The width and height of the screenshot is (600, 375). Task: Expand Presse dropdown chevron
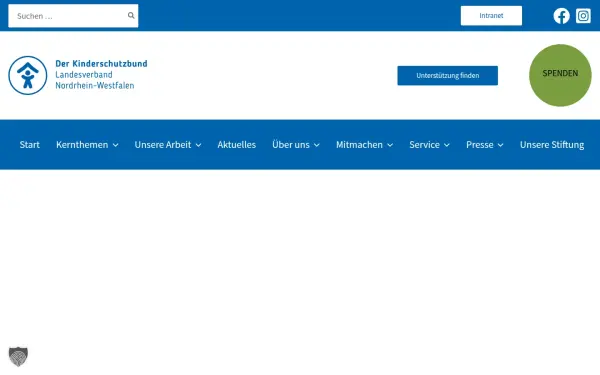coord(500,145)
